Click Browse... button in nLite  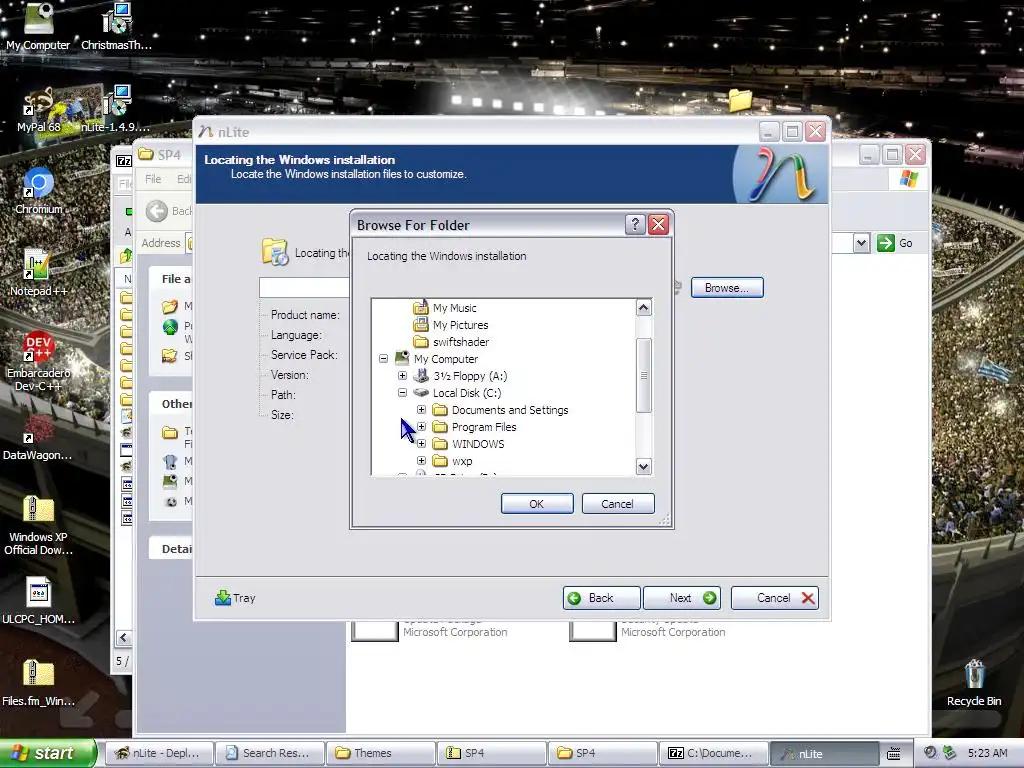tap(727, 287)
